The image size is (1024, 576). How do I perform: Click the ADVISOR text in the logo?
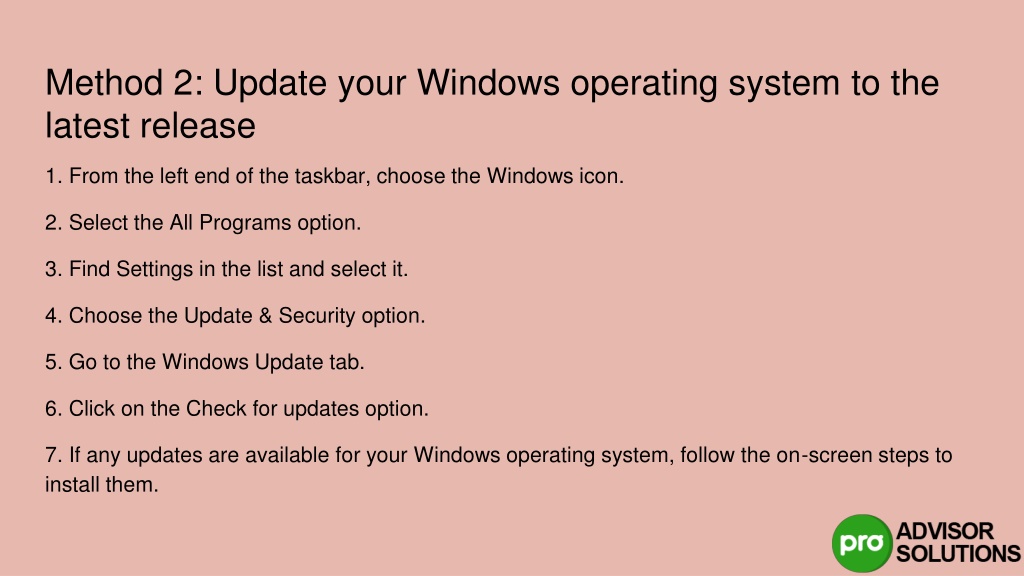(944, 530)
